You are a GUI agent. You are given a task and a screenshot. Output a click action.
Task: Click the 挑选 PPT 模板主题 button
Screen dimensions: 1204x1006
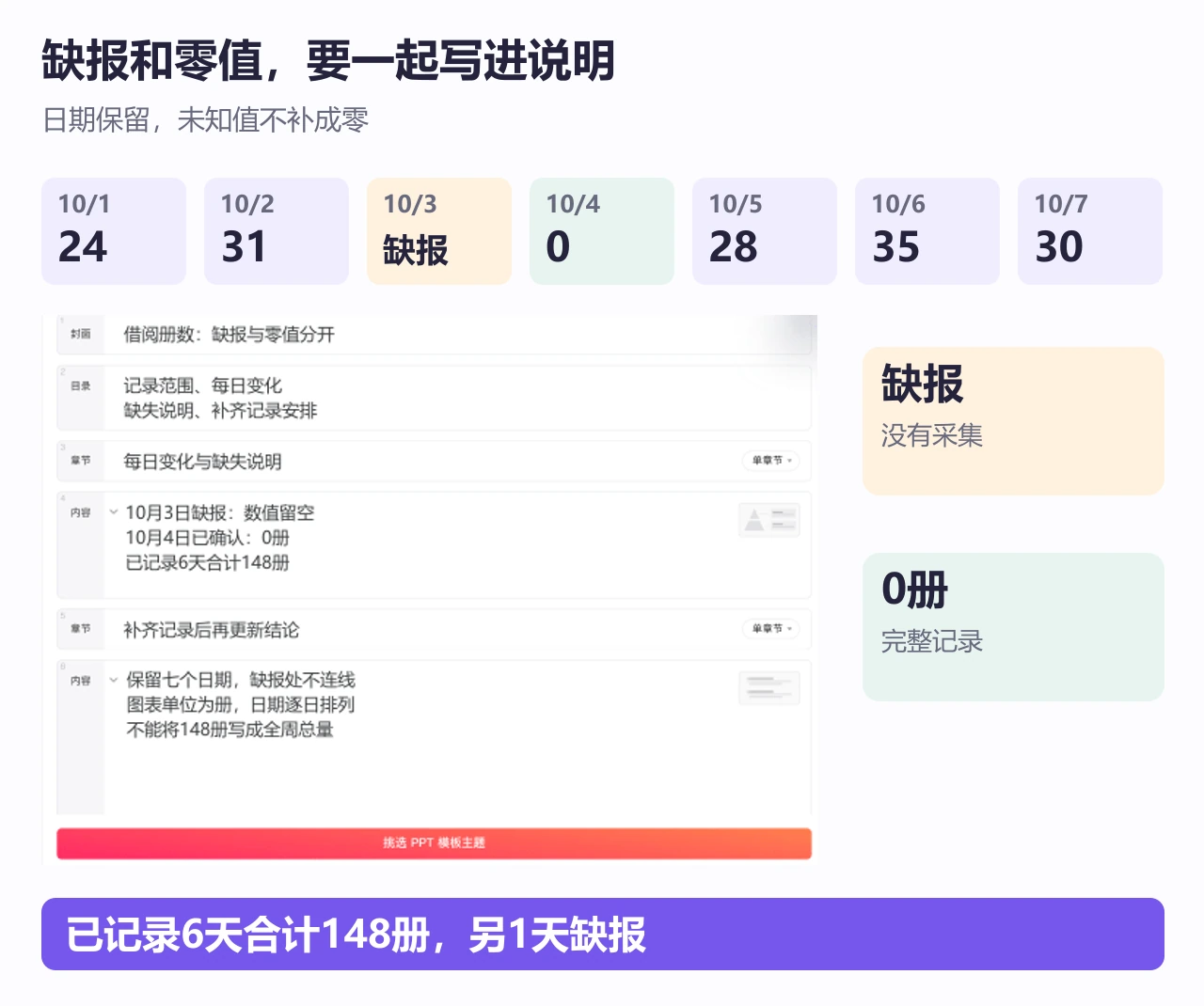(x=434, y=843)
